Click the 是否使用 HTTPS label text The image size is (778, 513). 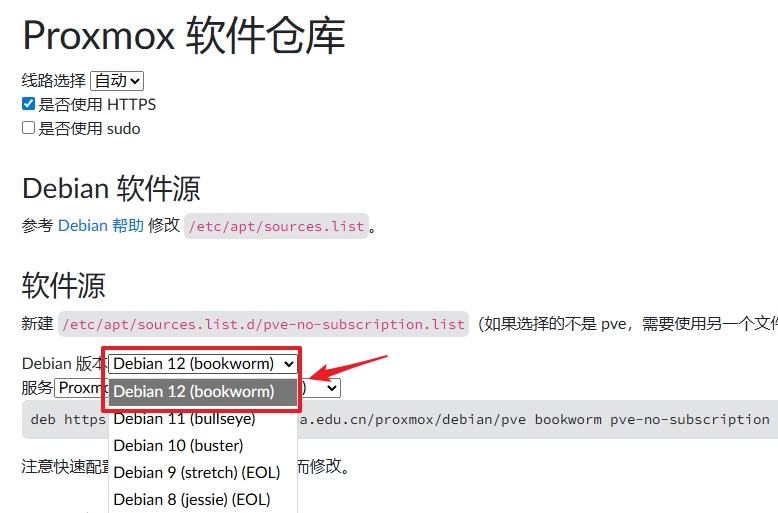[97, 104]
